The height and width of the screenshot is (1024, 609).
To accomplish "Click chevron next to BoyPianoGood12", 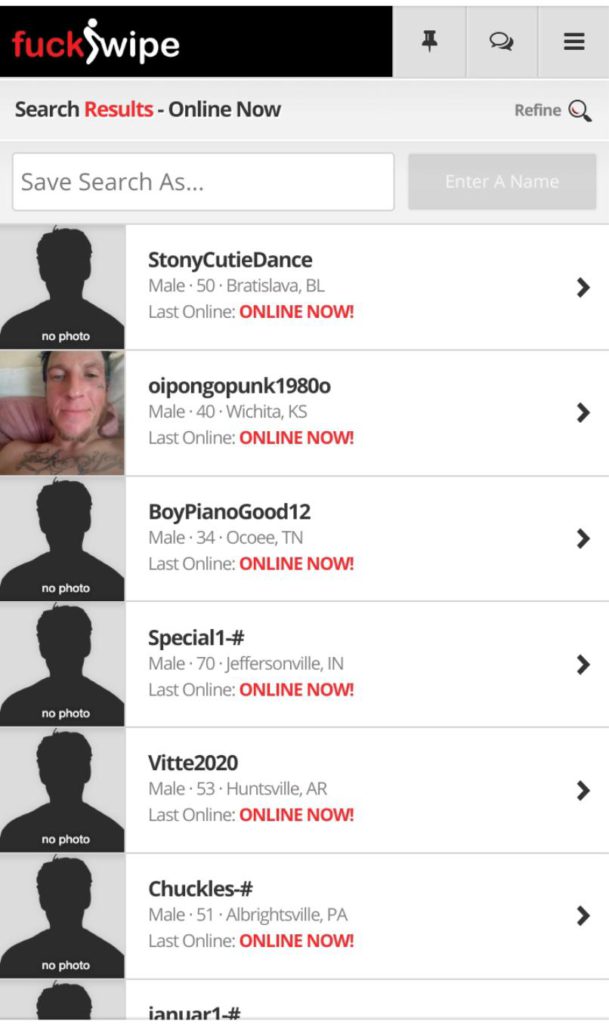I will pyautogui.click(x=583, y=538).
